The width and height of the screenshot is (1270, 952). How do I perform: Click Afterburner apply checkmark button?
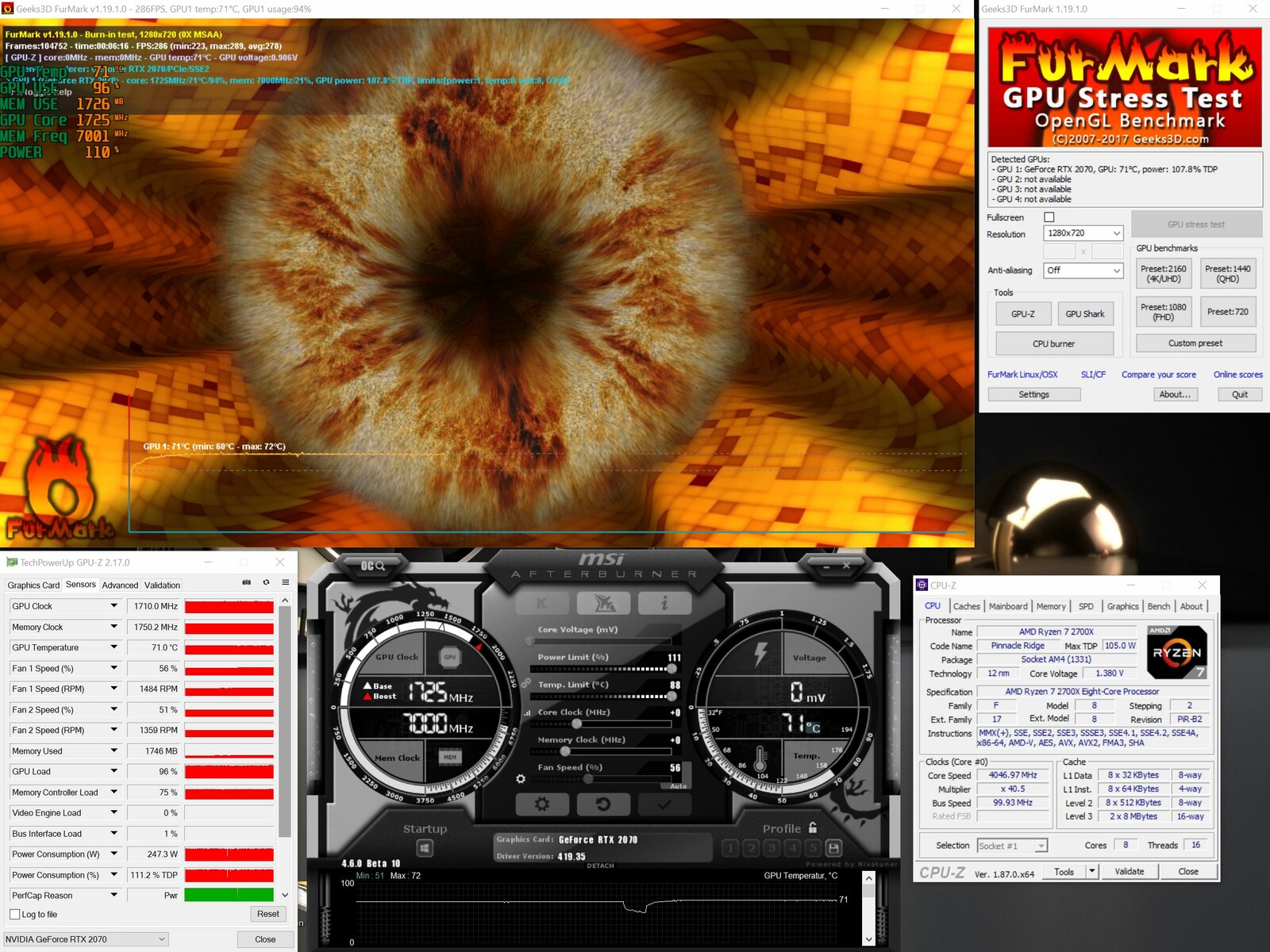(x=664, y=804)
